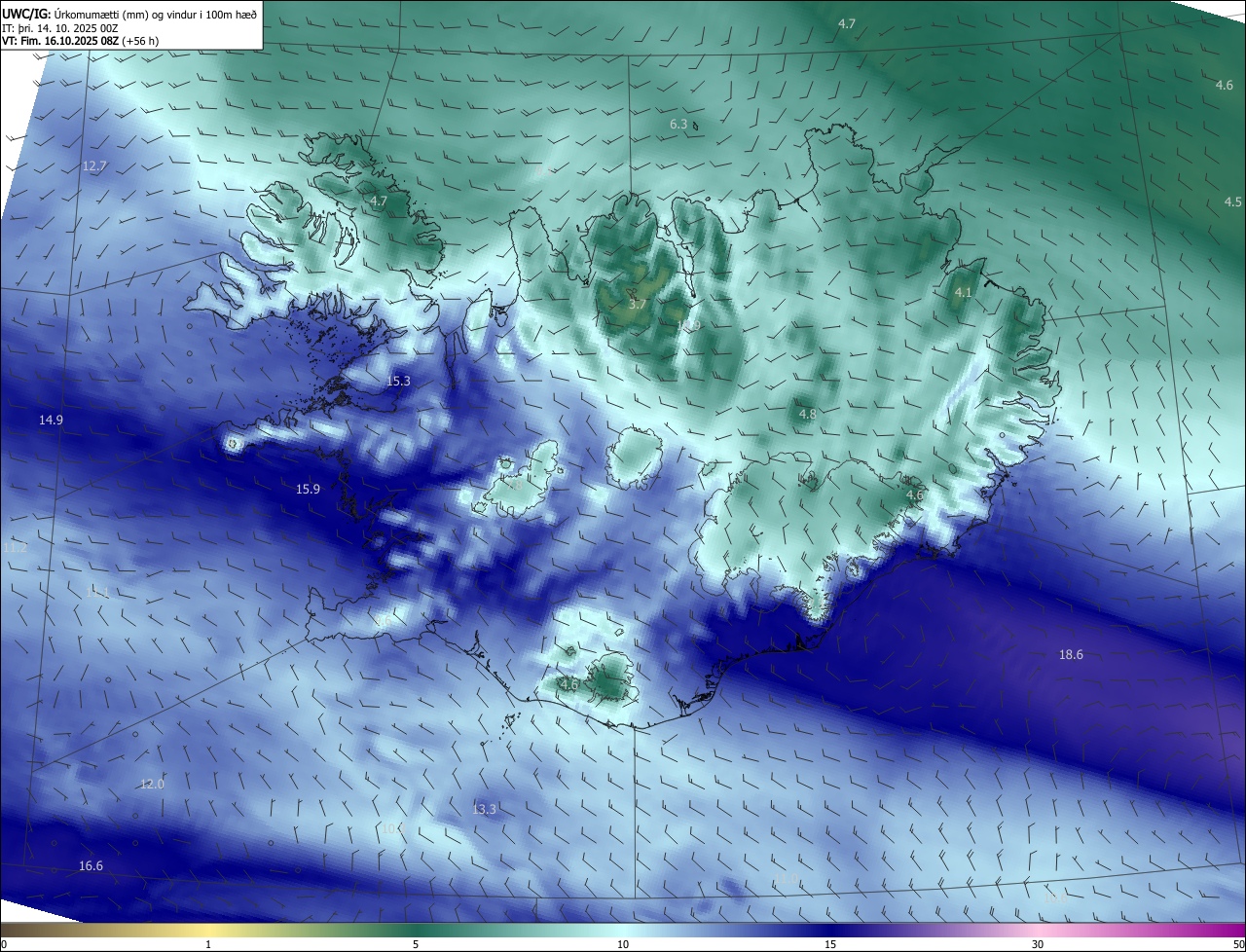Click the 14.9 value label
The image size is (1246, 952).
[51, 420]
